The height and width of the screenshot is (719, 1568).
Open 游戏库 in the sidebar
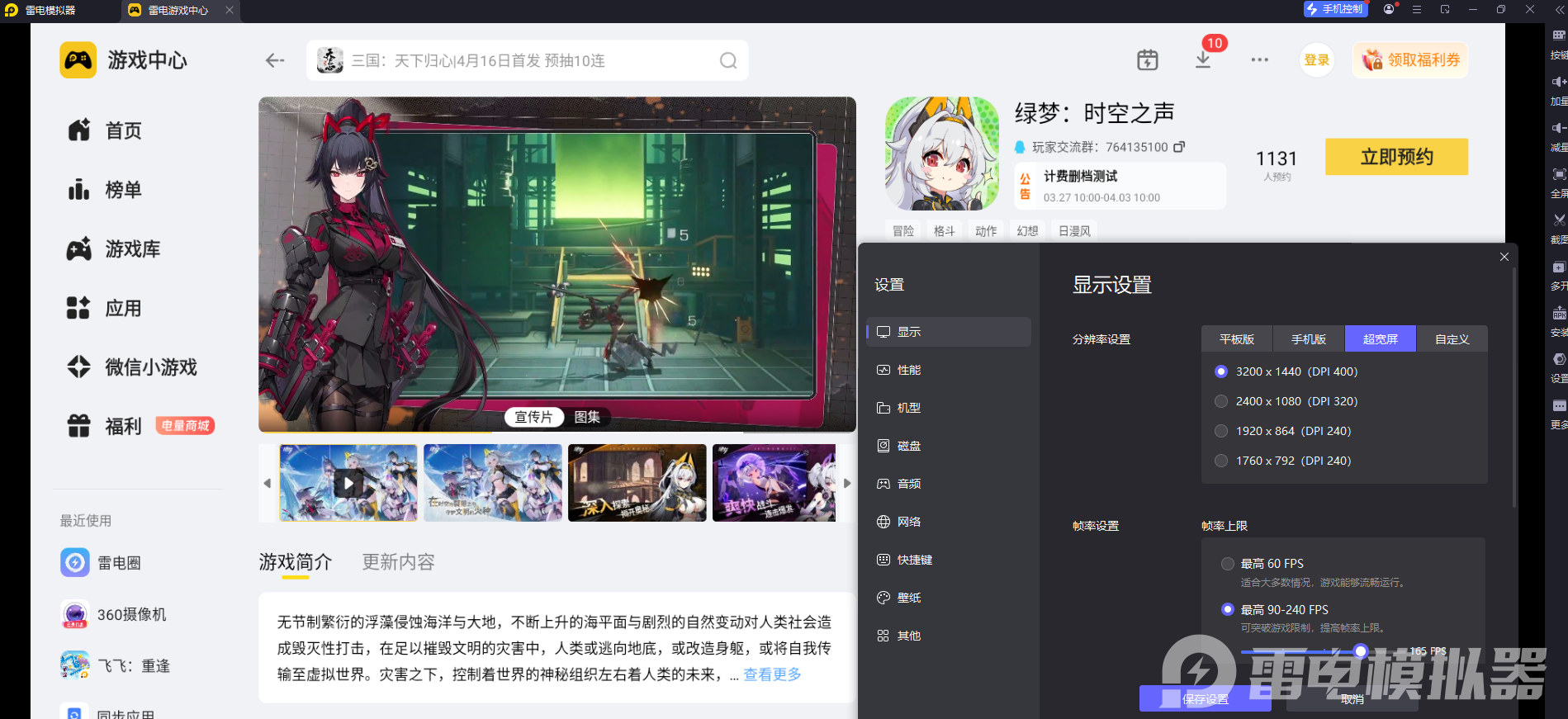click(114, 249)
